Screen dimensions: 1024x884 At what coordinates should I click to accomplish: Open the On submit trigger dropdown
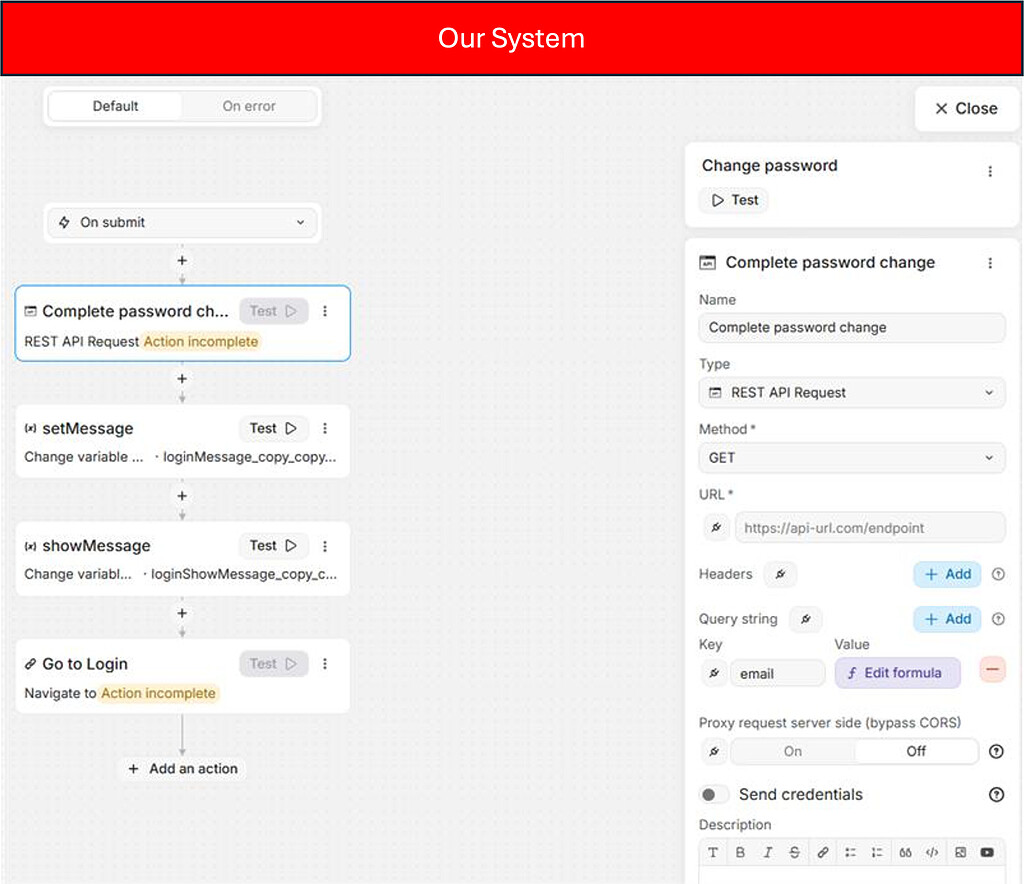pos(182,223)
